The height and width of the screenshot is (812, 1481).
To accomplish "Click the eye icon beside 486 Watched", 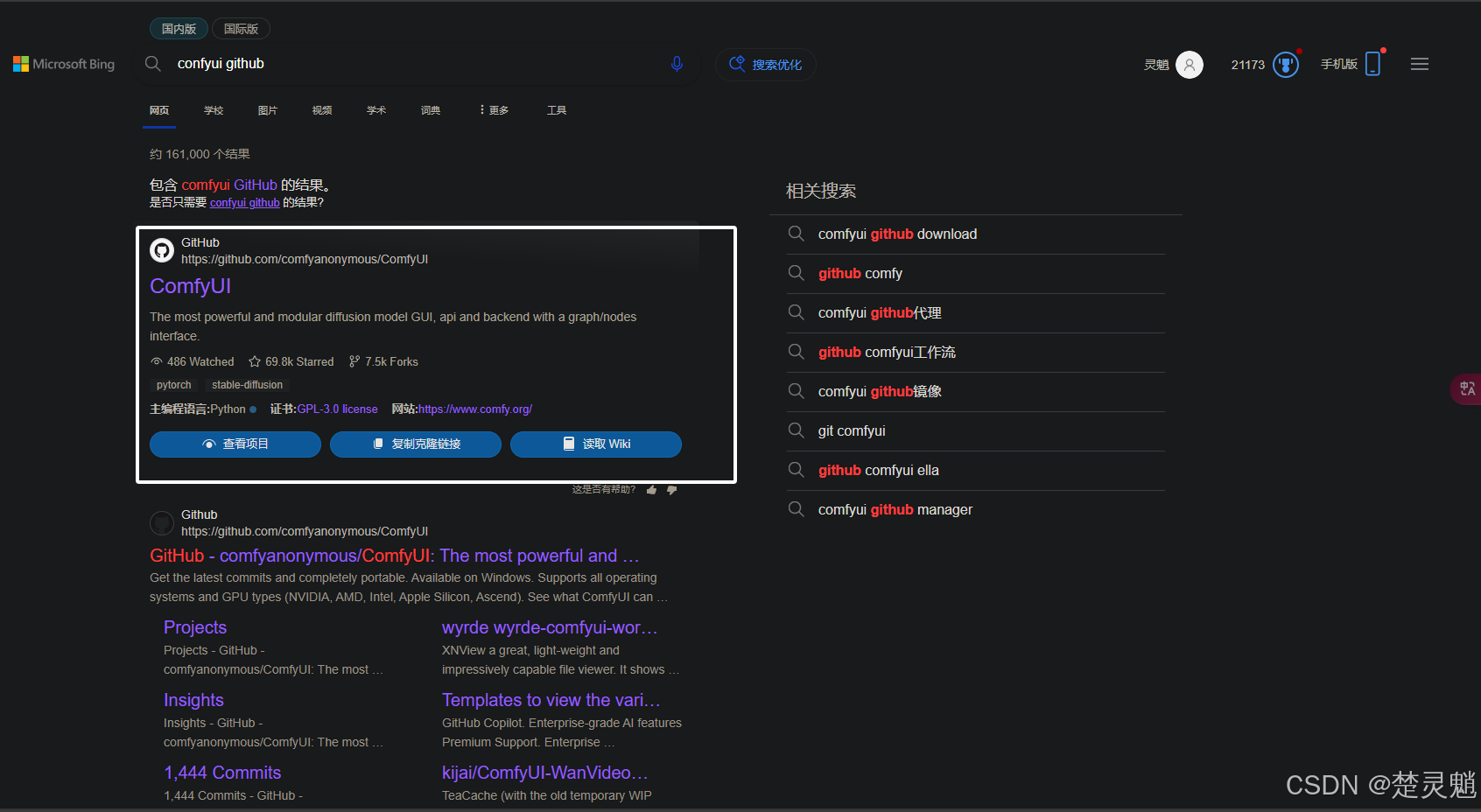I will pos(157,361).
